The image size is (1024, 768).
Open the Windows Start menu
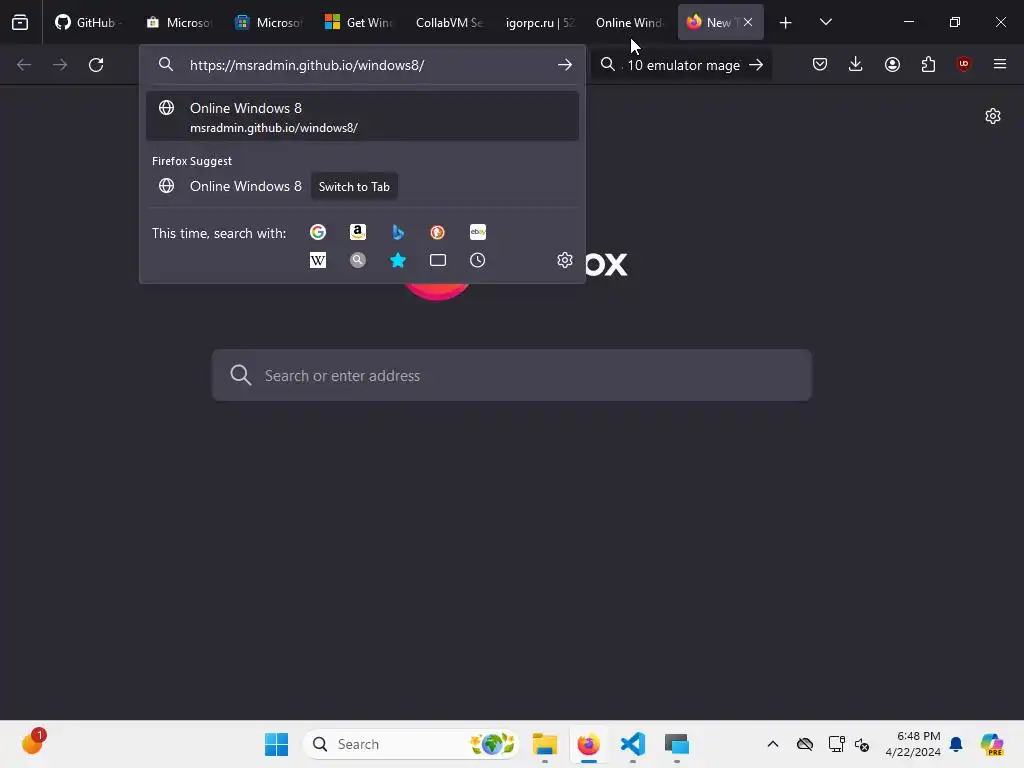(276, 744)
